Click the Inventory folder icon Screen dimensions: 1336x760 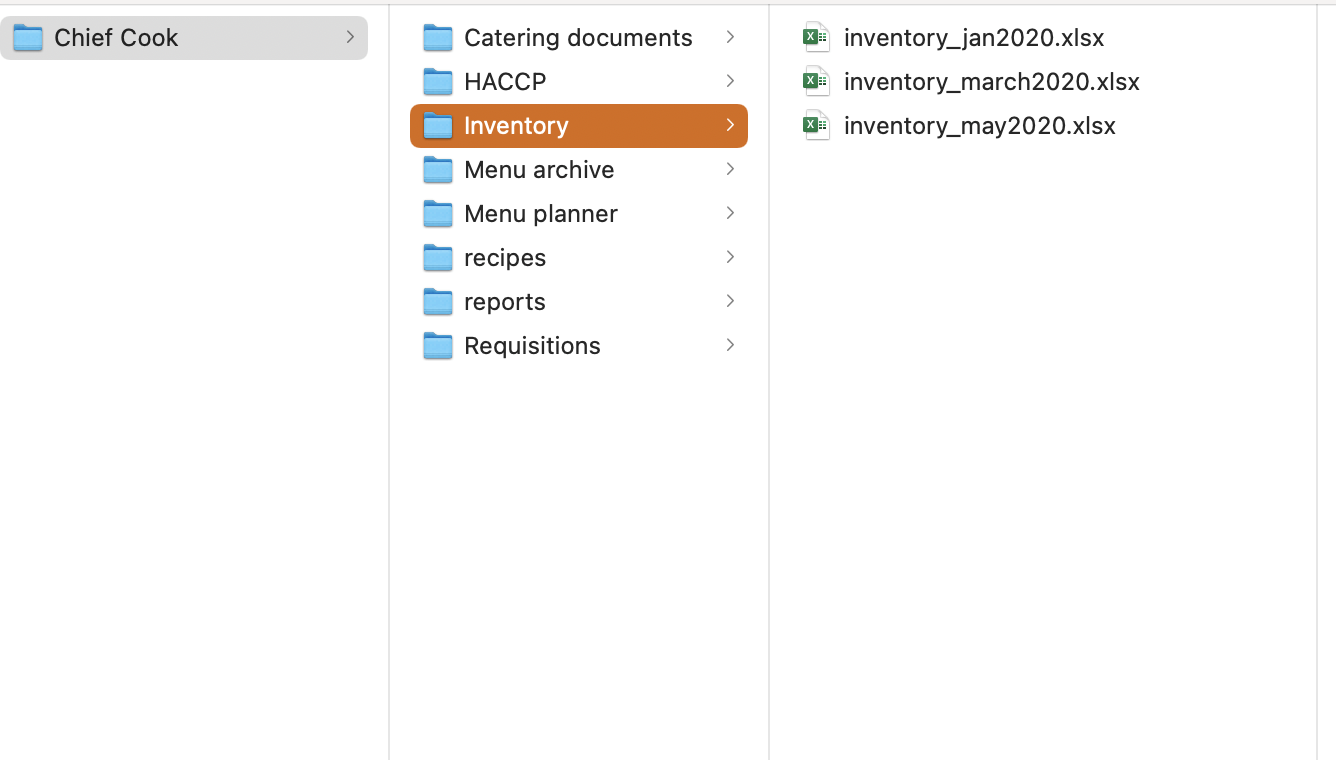438,126
